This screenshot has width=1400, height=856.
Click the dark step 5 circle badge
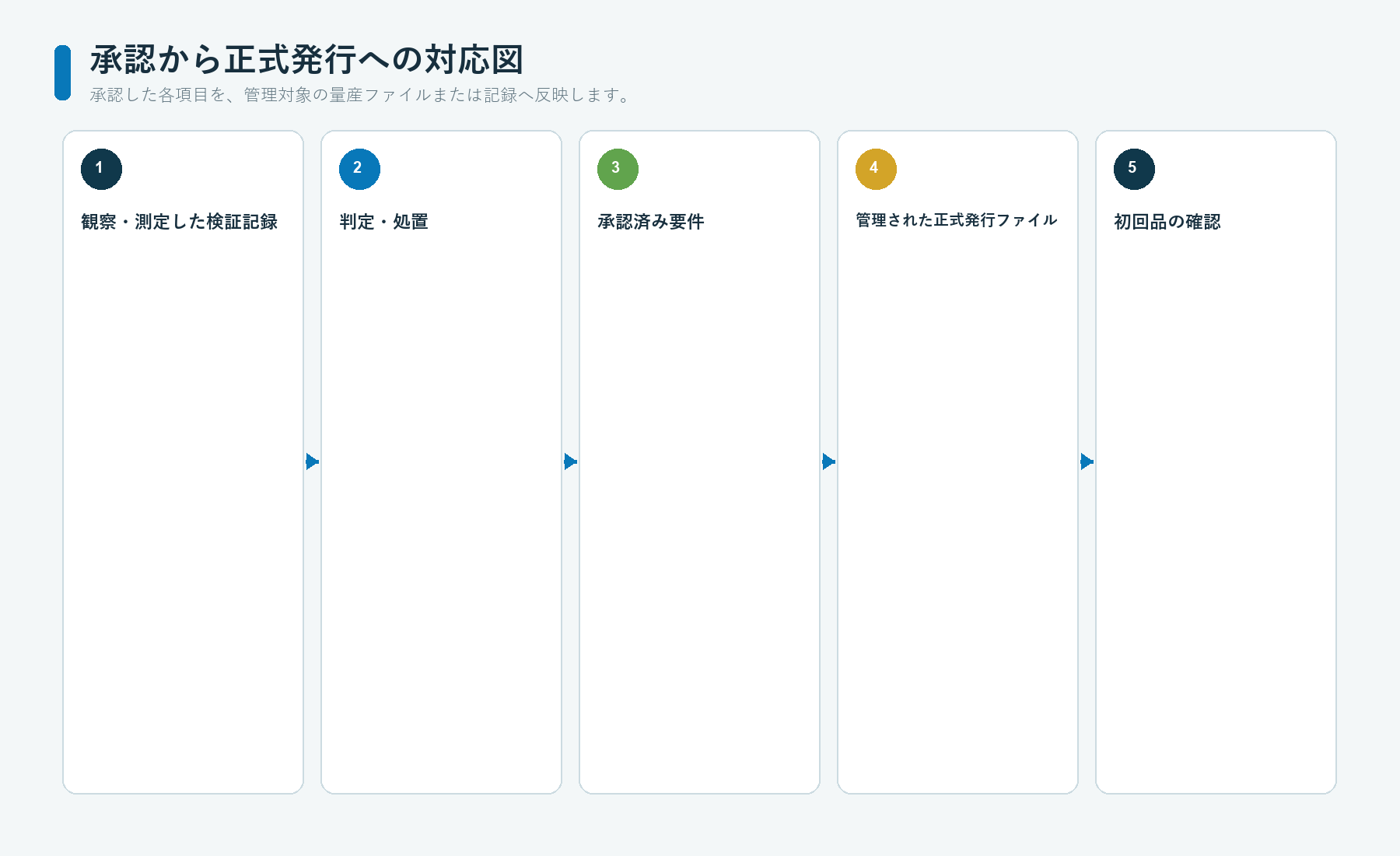coord(1134,169)
